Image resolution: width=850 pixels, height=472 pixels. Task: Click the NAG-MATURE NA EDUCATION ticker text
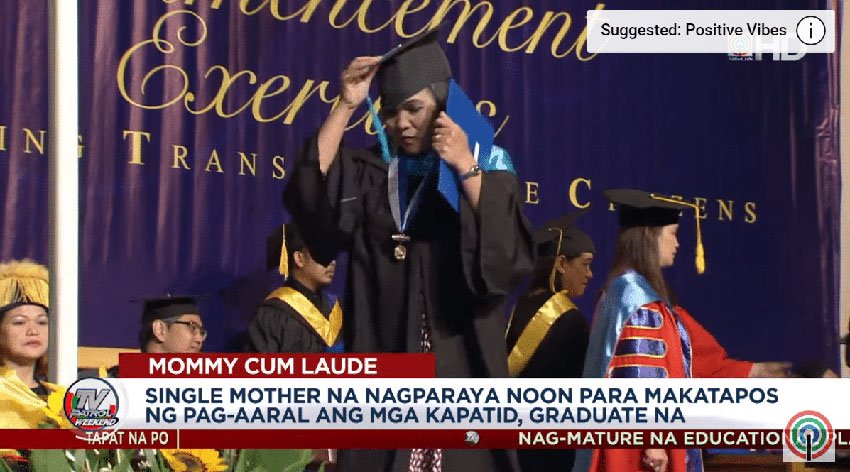(x=651, y=438)
